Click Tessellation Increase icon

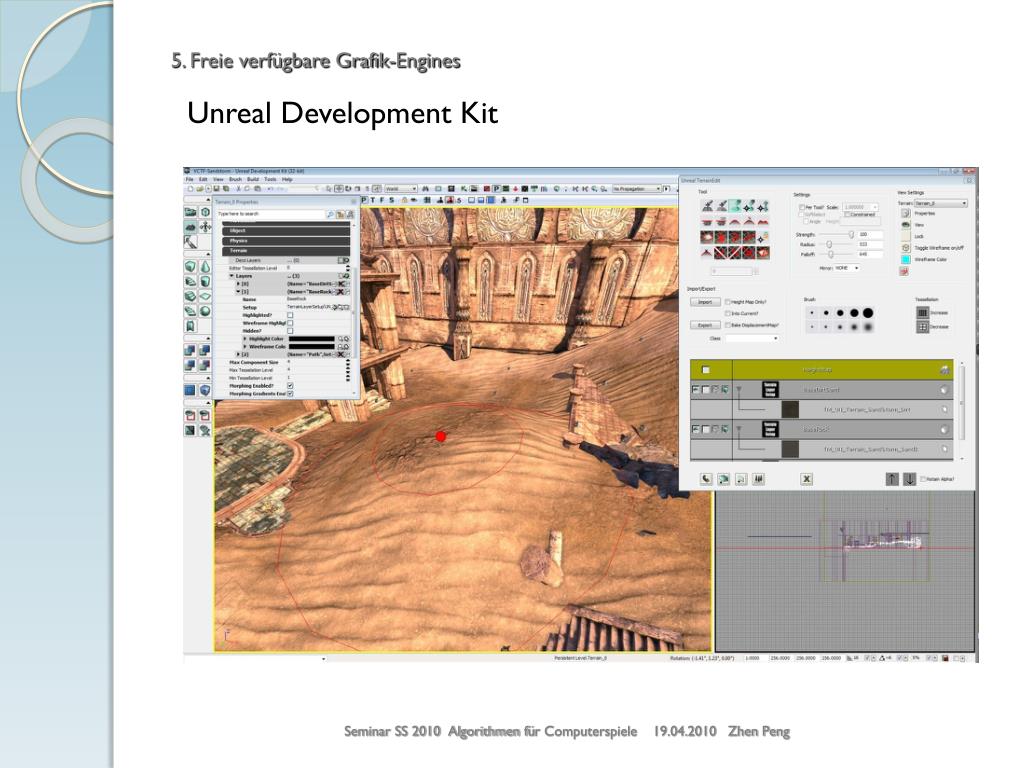click(x=922, y=313)
